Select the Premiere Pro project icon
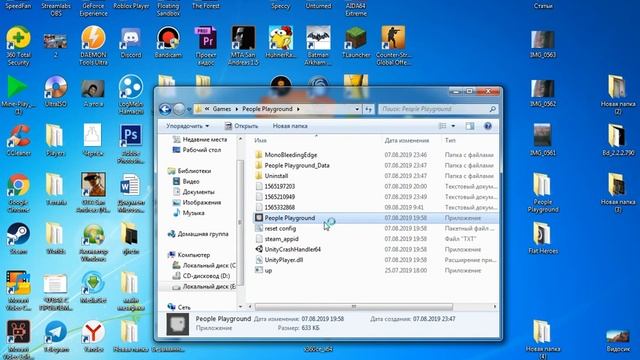 coord(206,46)
